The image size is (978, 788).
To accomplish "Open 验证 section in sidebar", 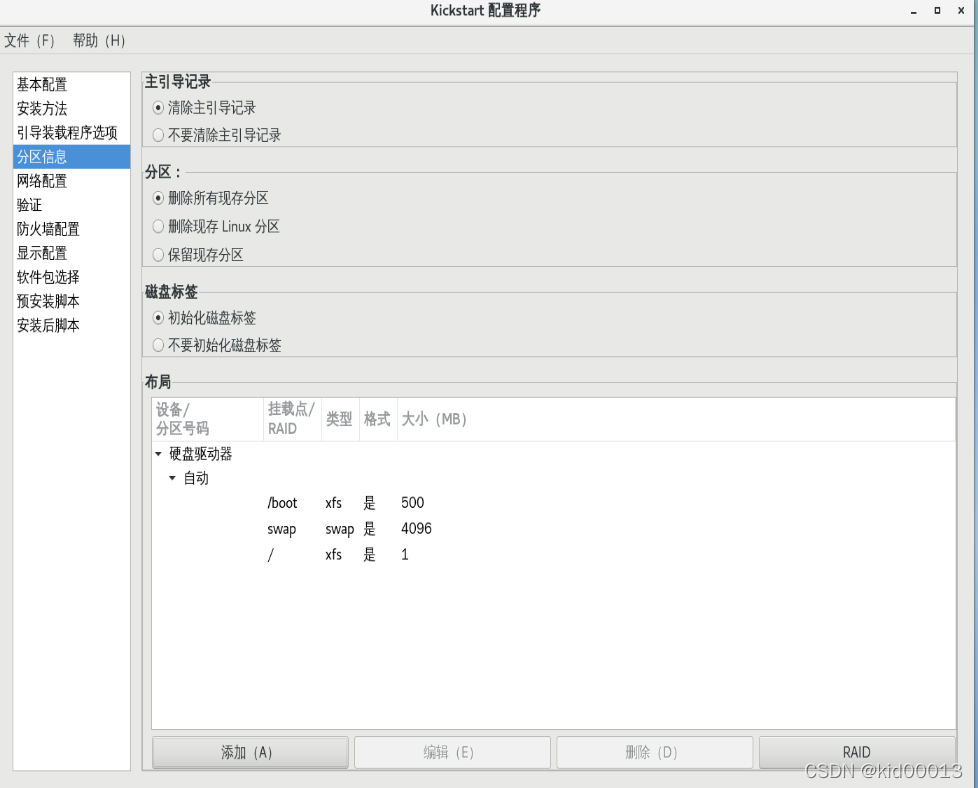I will (x=71, y=205).
